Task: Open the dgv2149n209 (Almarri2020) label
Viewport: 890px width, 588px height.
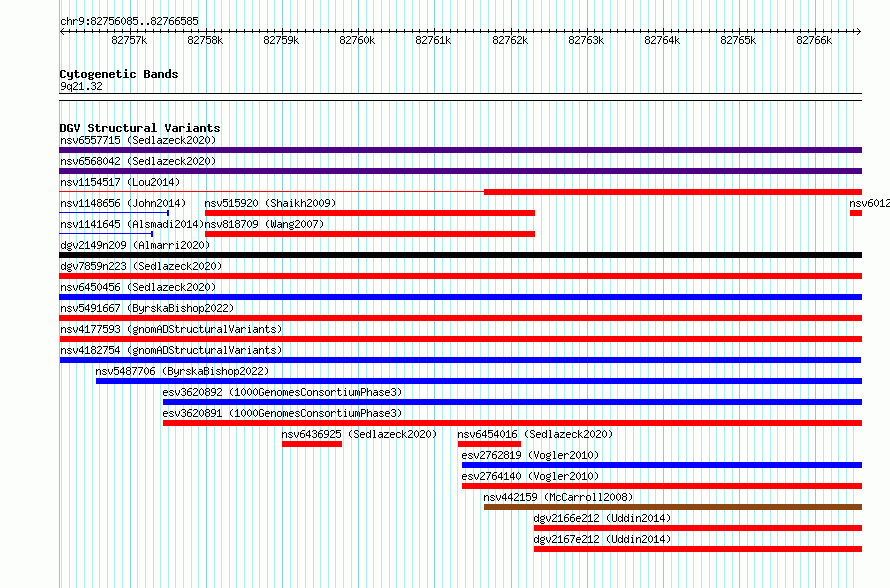Action: (x=135, y=245)
